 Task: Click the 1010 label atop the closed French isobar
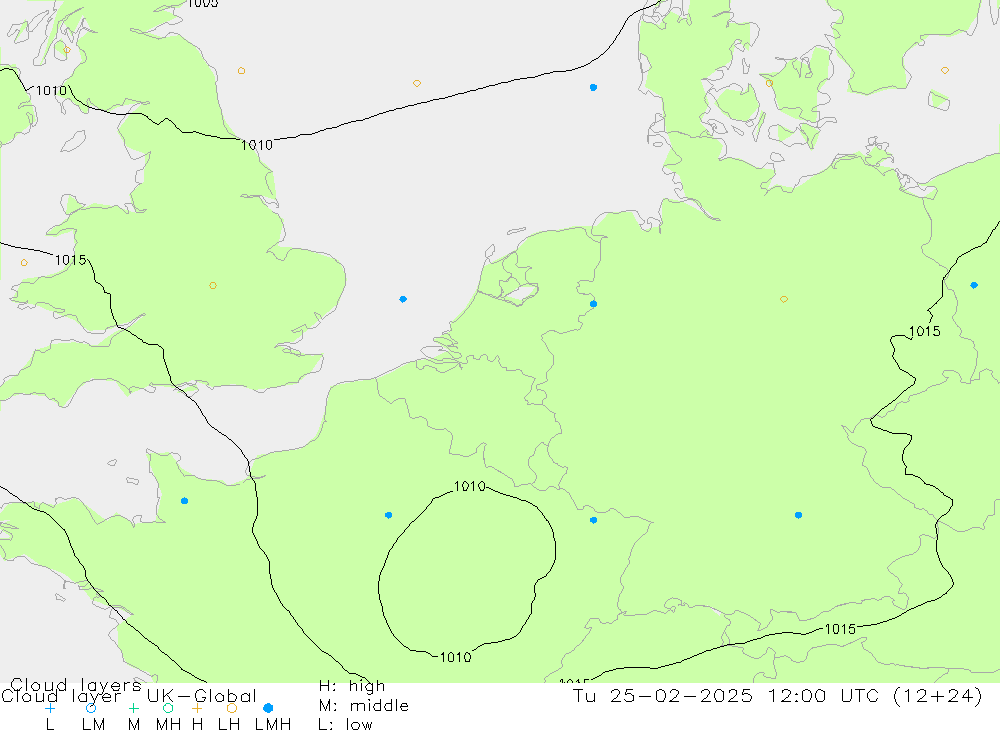(x=470, y=487)
